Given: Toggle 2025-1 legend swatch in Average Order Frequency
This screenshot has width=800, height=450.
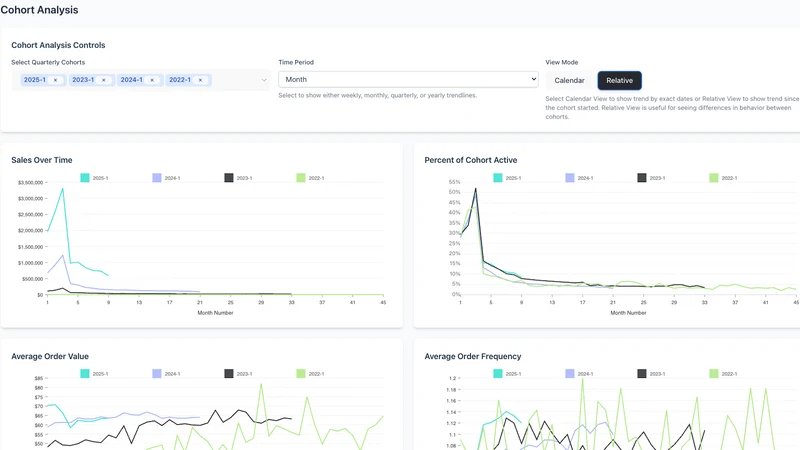Looking at the screenshot, I should click(498, 373).
